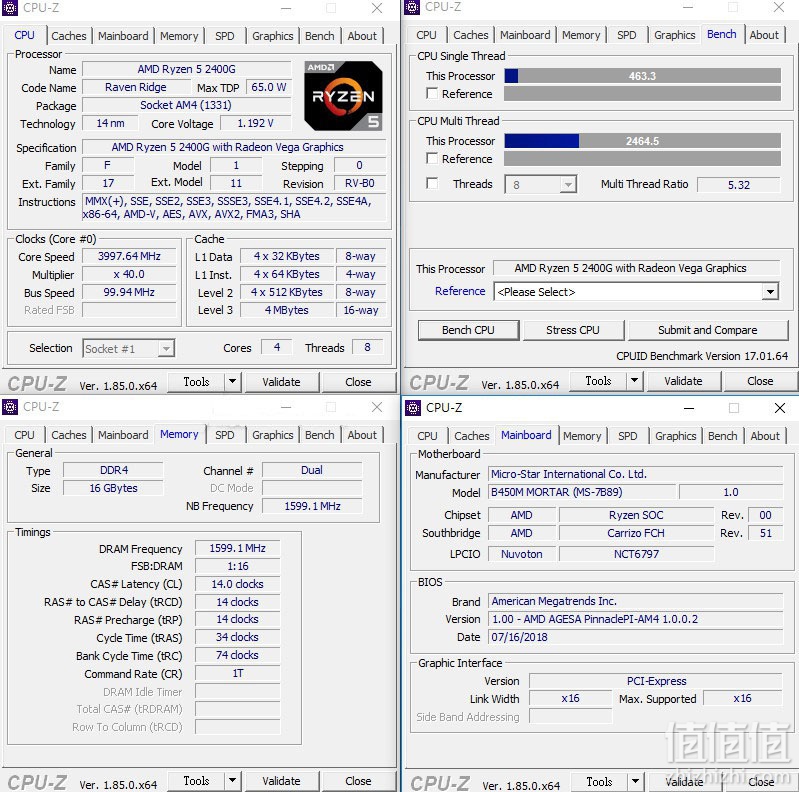Click the empty single thread Reference bar

click(643, 94)
